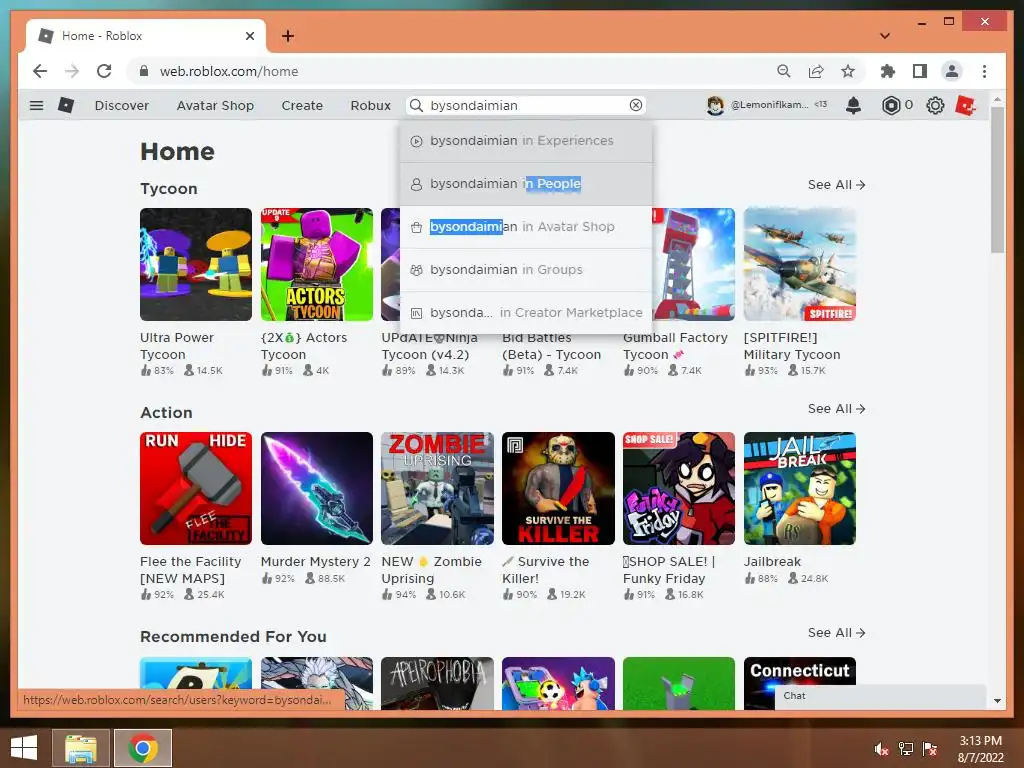Click the page vertical scrollbar
This screenshot has width=1024, height=768.
point(997,180)
